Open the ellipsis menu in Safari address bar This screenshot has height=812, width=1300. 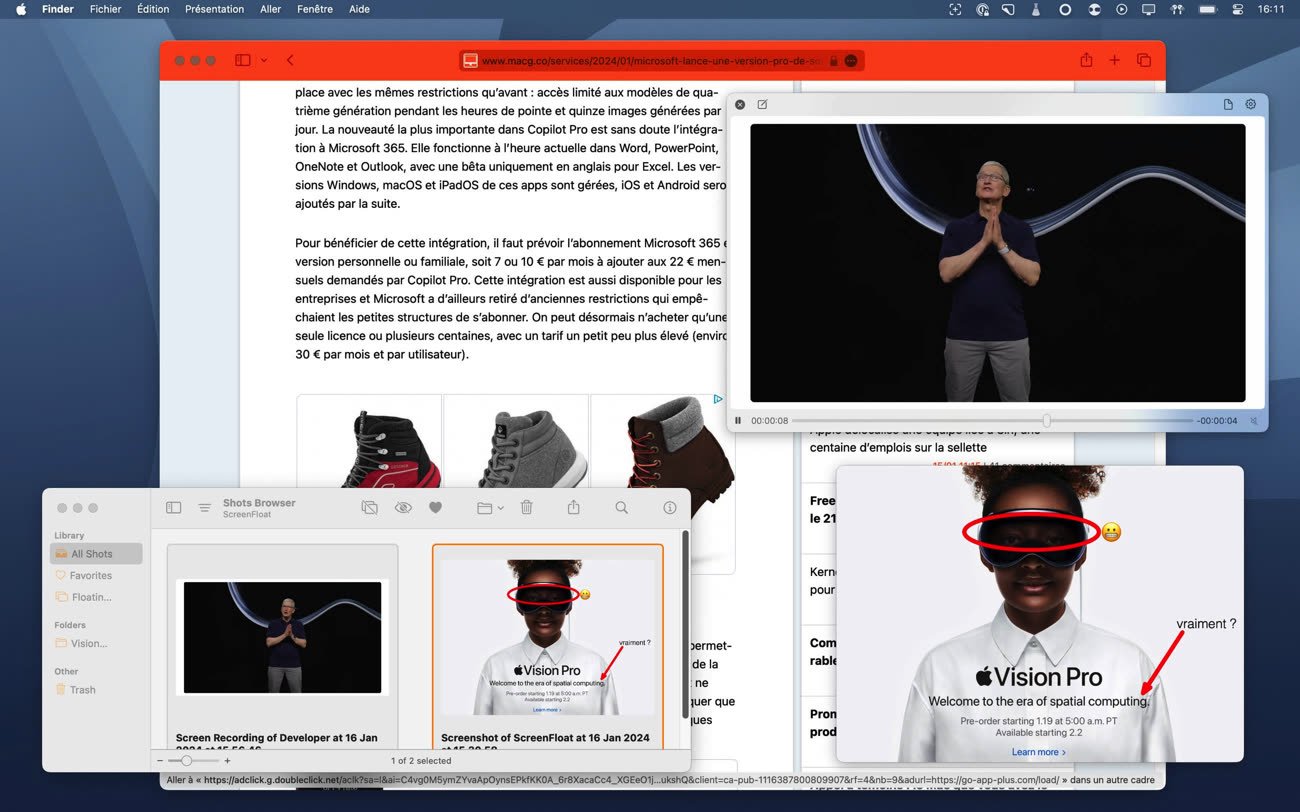point(851,61)
